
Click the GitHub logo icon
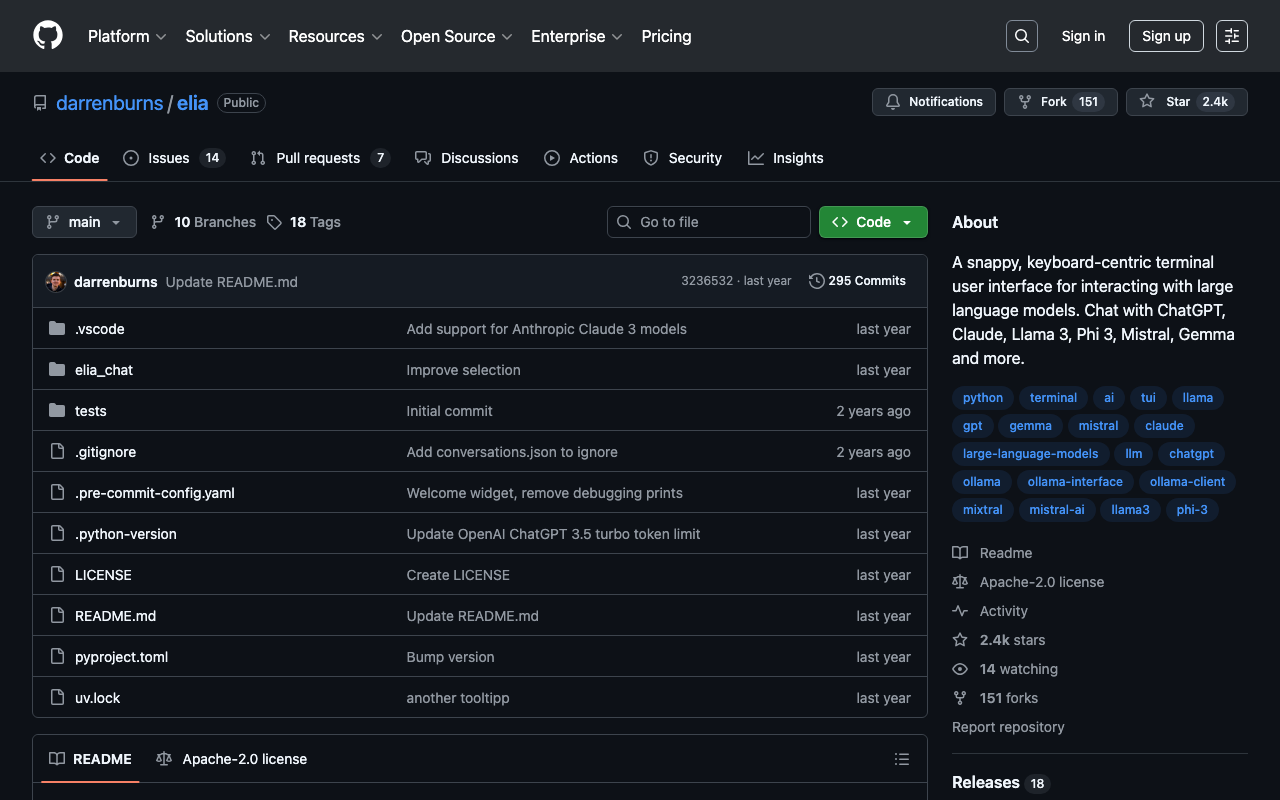click(x=48, y=36)
